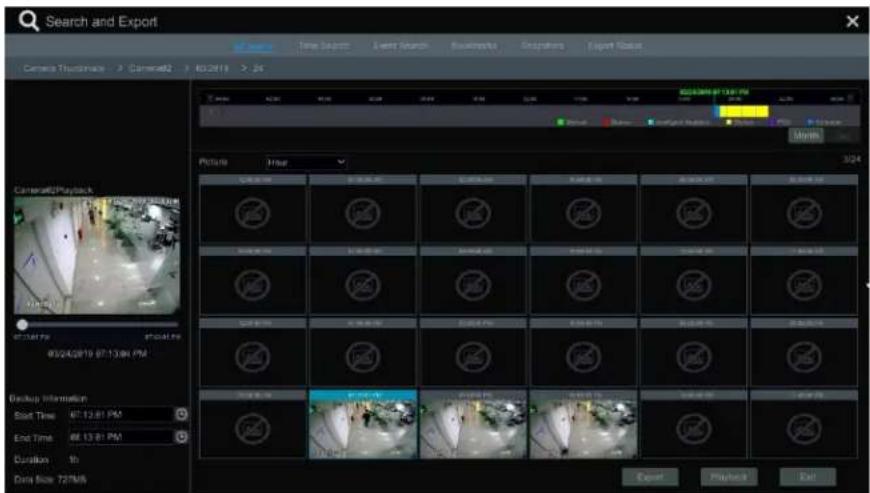Click the playback progress slider handle
Image resolution: width=870 pixels, height=493 pixels.
tap(22, 324)
